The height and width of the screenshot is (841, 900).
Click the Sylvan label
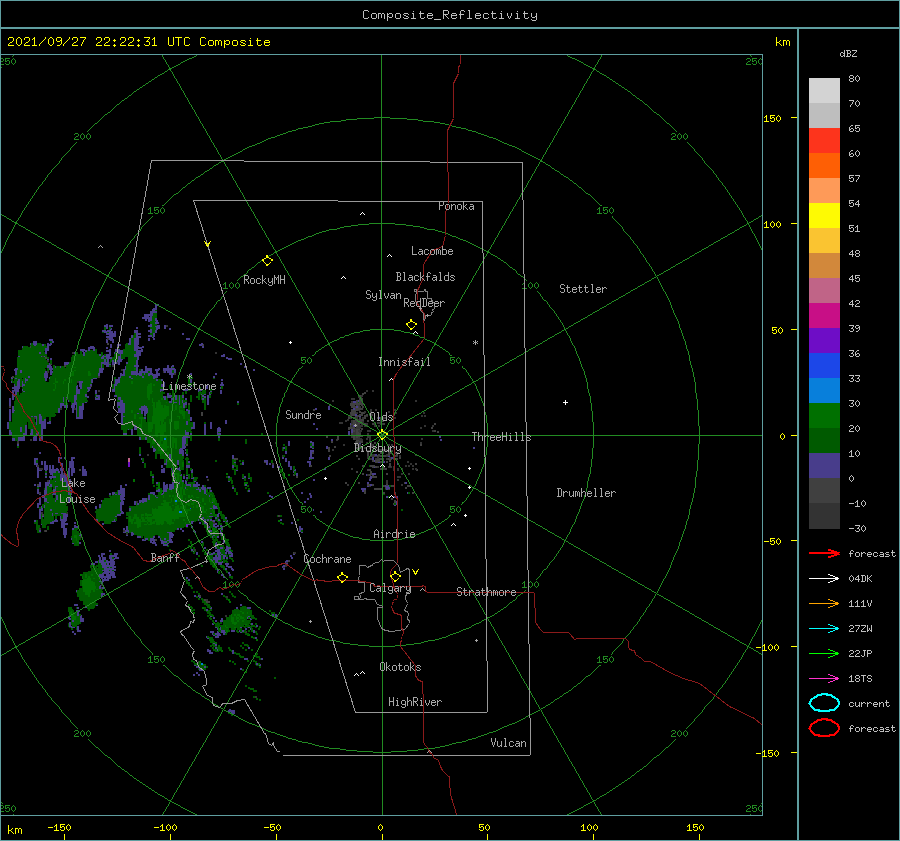click(383, 295)
